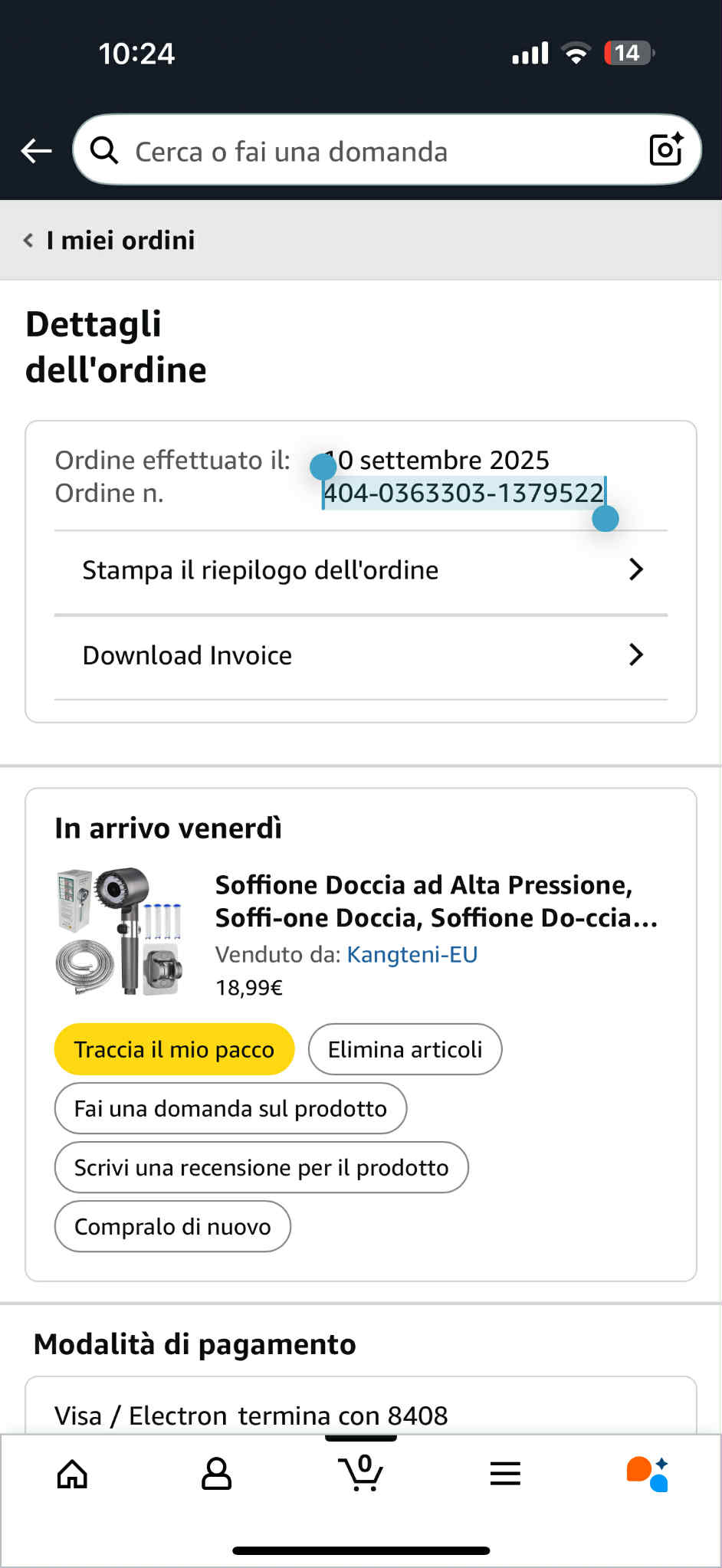Tap Fai una domanda sul prodotto
Viewport: 722px width, 1568px height.
click(x=230, y=1108)
